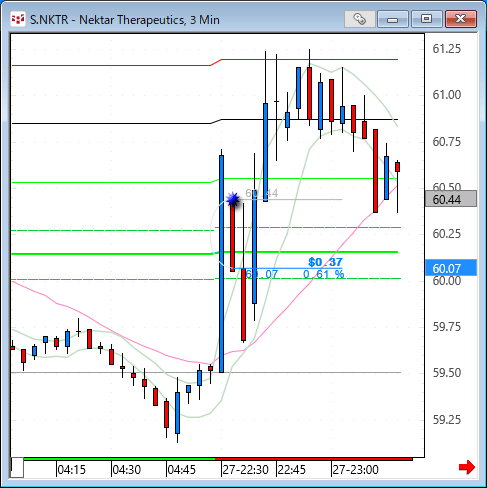Click the red session bar above time axis
The image size is (487, 488).
(x=314, y=459)
